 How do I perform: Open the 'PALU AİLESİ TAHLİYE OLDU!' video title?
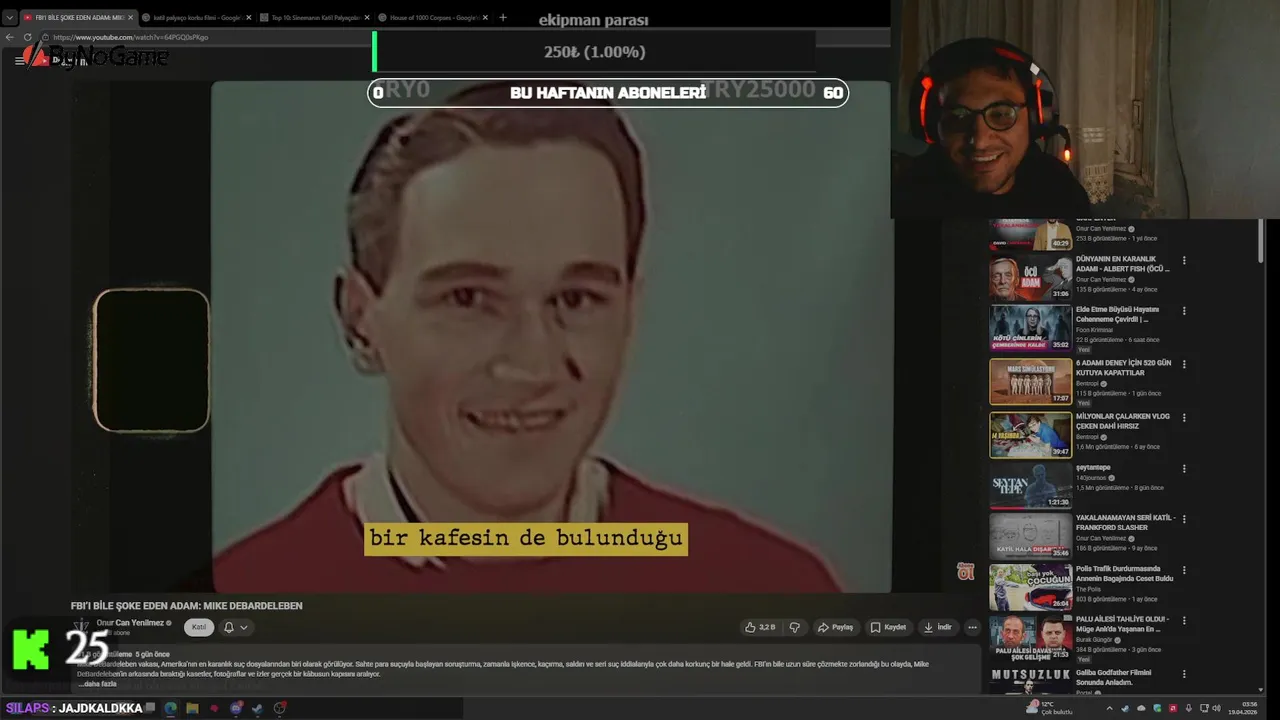click(x=1122, y=624)
